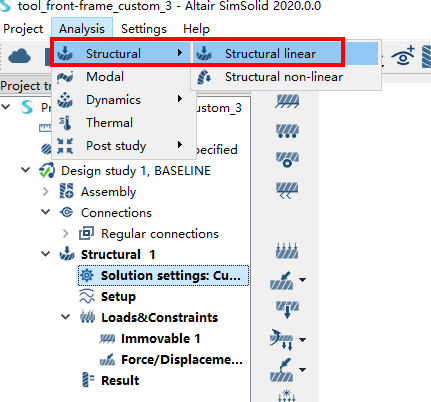Screen dimensions: 431x402
Task: Click the cloud icon in the toolbar
Action: (x=19, y=56)
